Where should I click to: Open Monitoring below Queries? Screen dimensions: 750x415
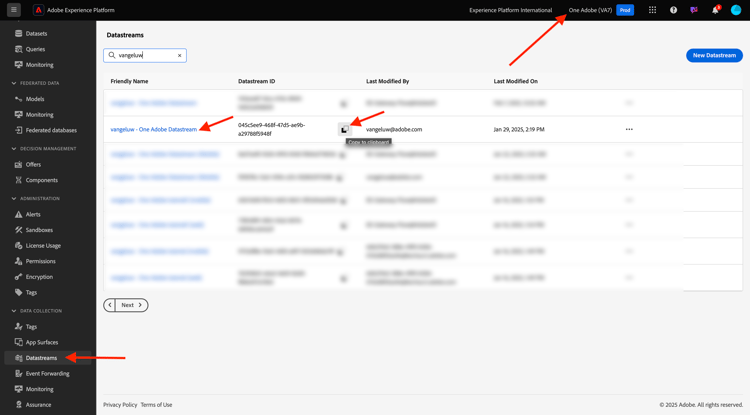pos(39,65)
